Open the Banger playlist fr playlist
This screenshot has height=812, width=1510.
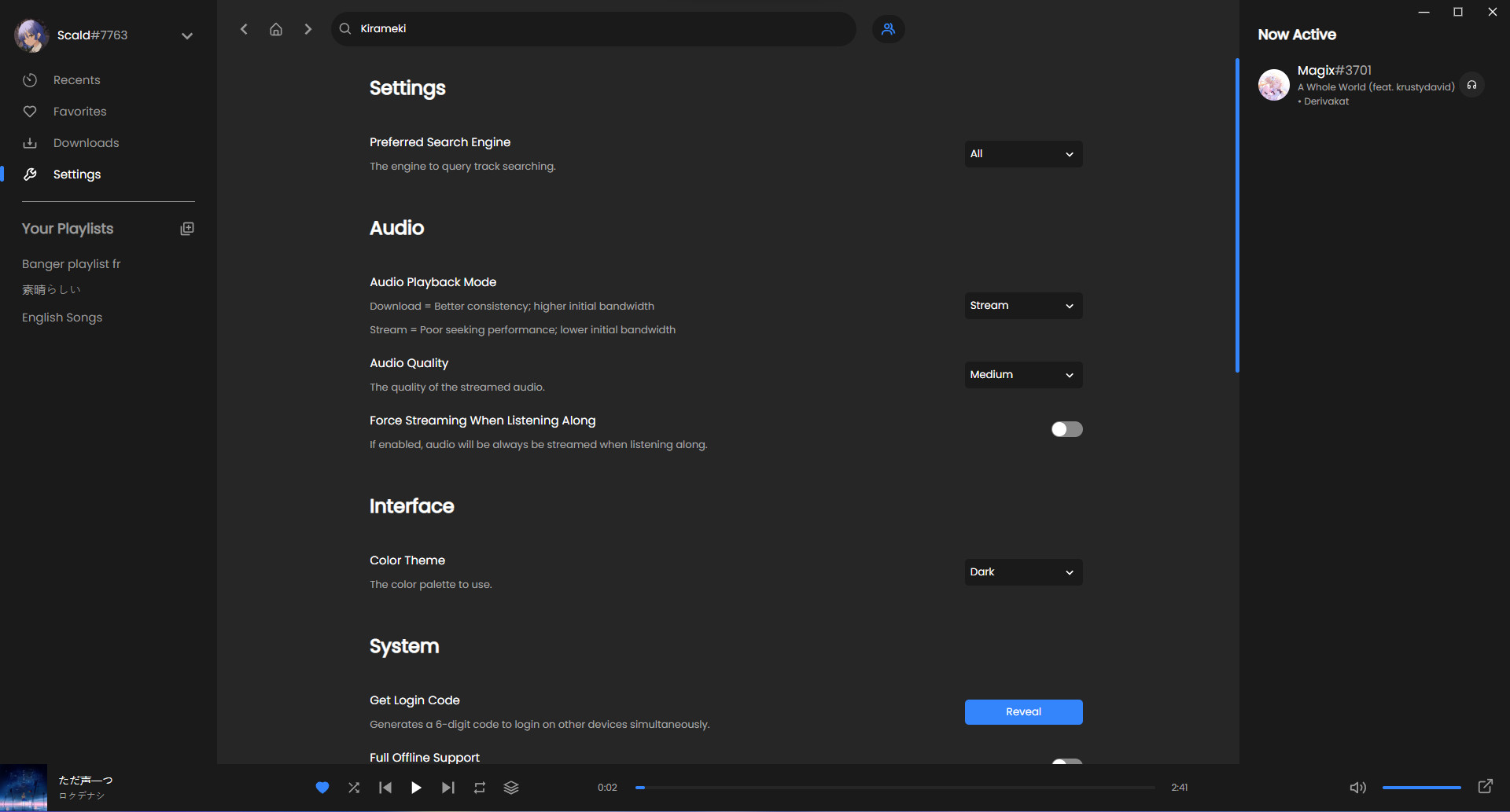pos(72,264)
